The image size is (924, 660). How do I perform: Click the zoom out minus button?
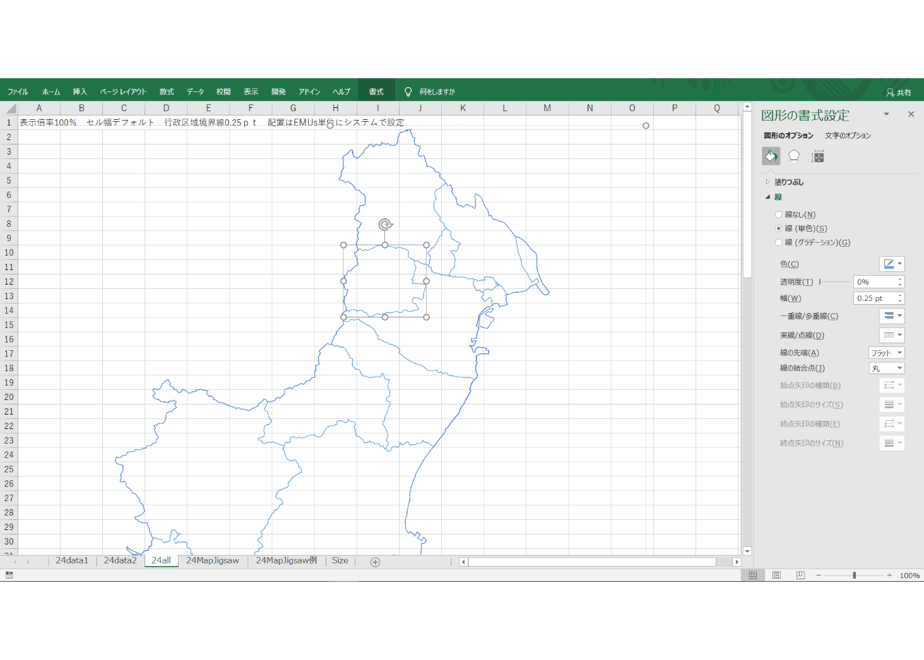pos(819,575)
